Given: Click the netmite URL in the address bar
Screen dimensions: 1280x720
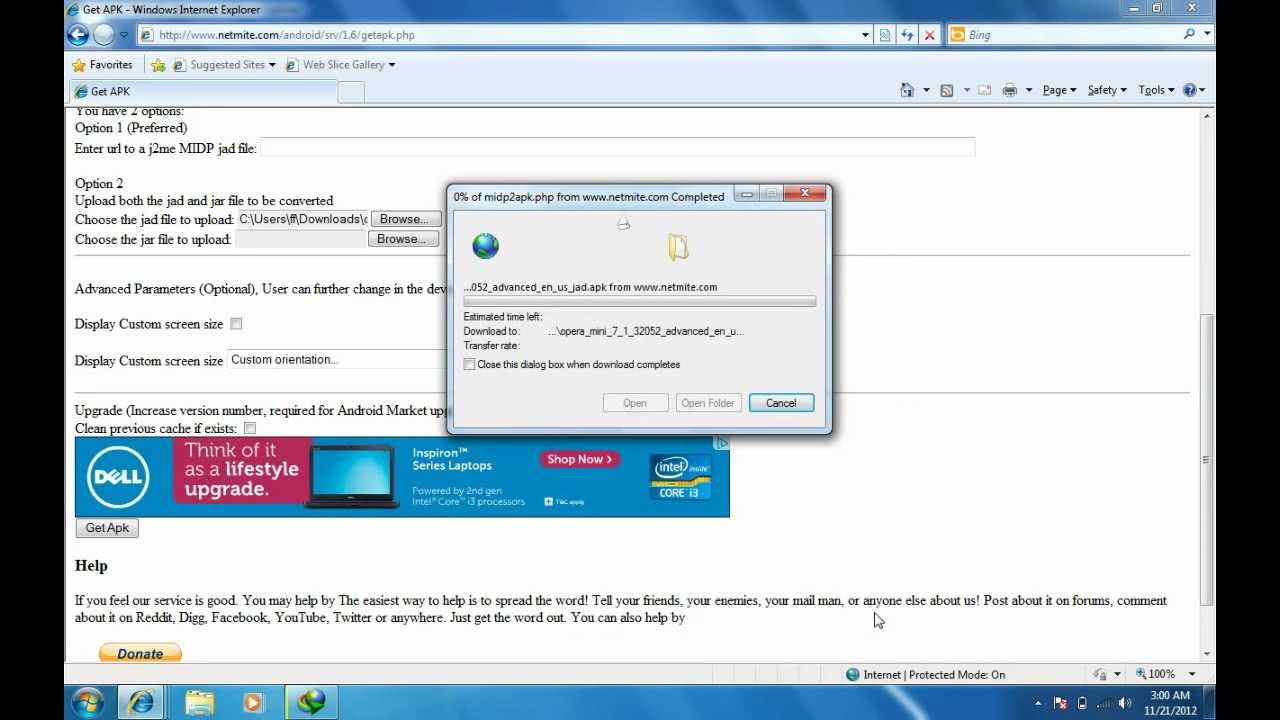Looking at the screenshot, I should point(286,35).
